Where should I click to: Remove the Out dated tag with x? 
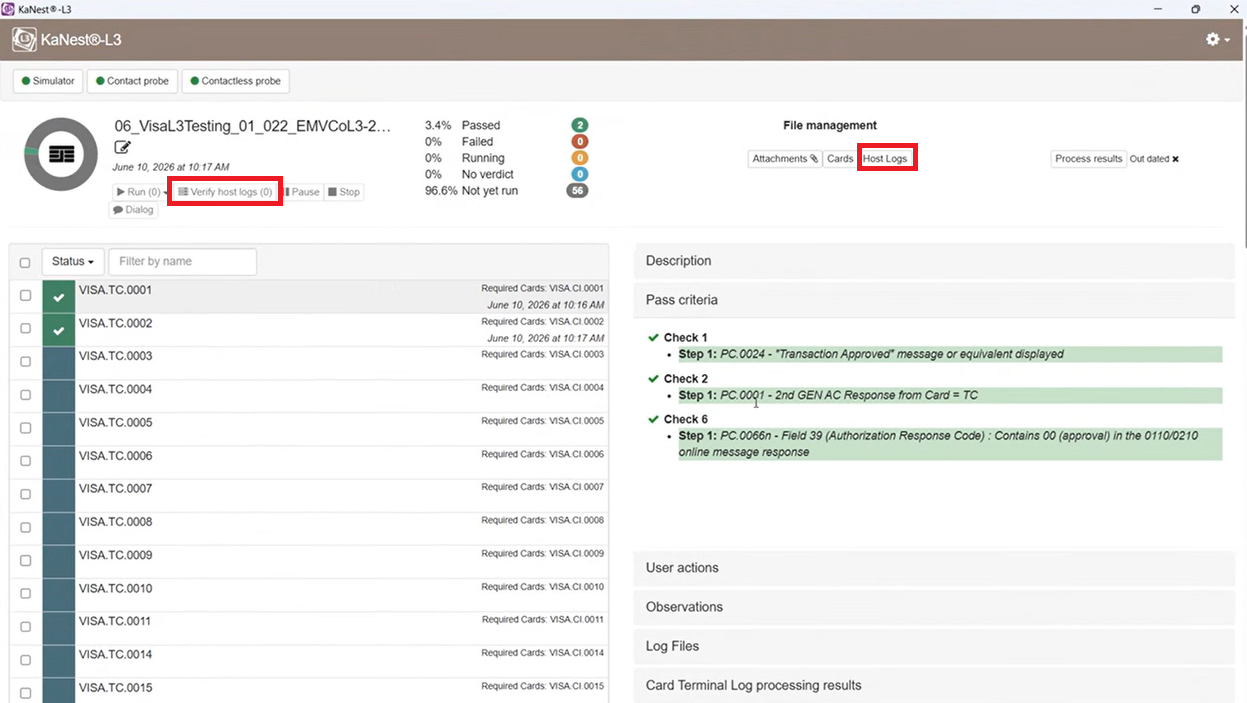[x=1175, y=159]
